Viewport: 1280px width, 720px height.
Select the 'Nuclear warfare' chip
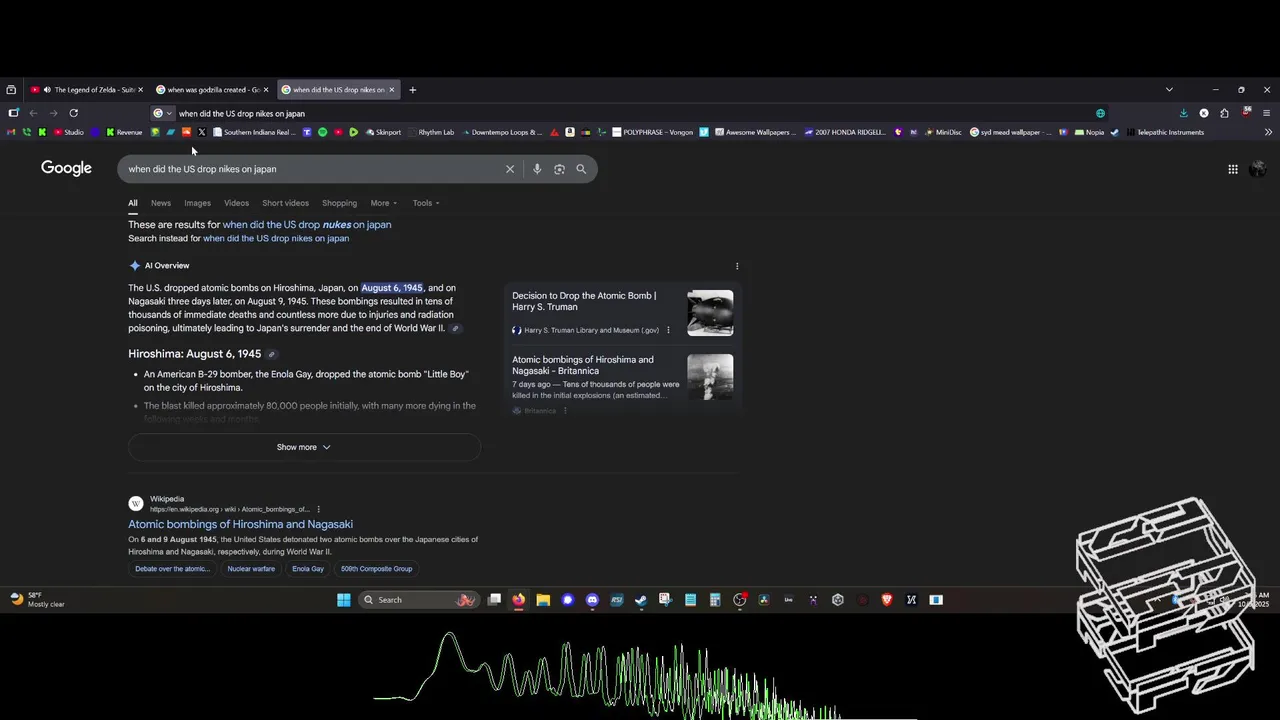251,569
